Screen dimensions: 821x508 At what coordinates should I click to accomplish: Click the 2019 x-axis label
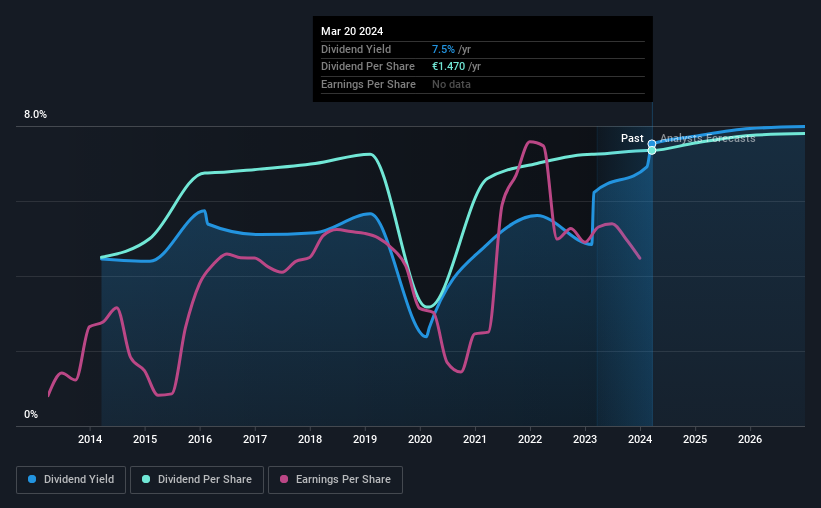coord(365,439)
